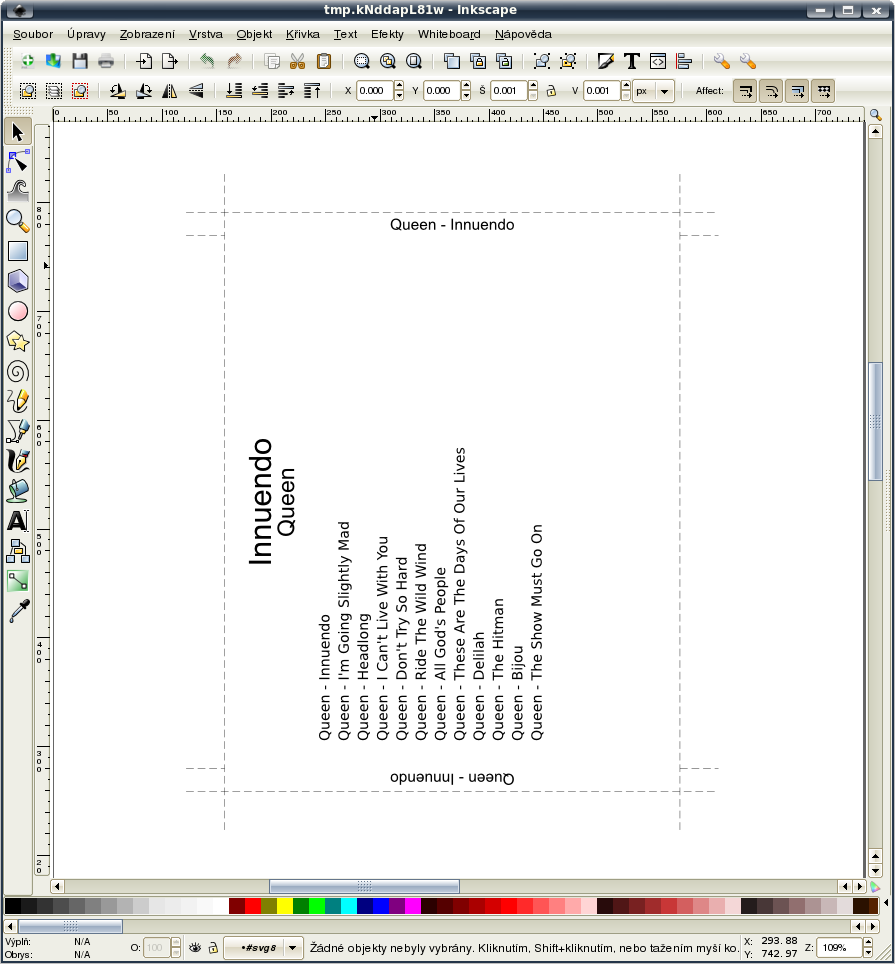The height and width of the screenshot is (964, 895).
Task: Cut selection with scissors icon
Action: [298, 61]
